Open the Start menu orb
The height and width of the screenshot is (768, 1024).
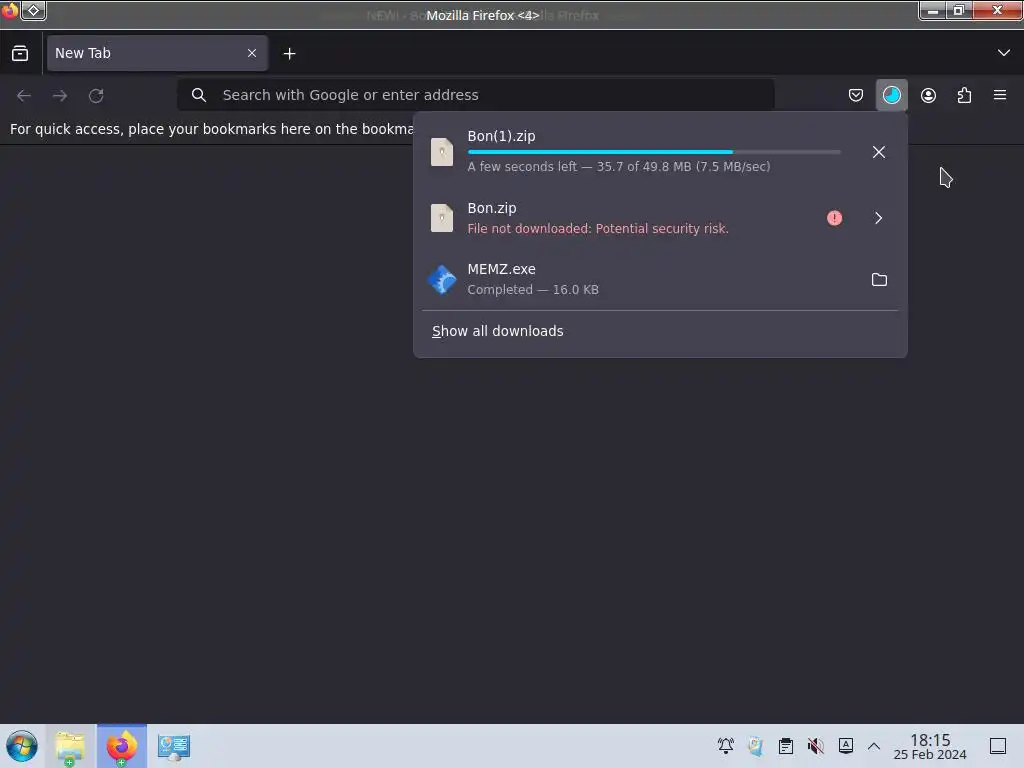[x=22, y=746]
